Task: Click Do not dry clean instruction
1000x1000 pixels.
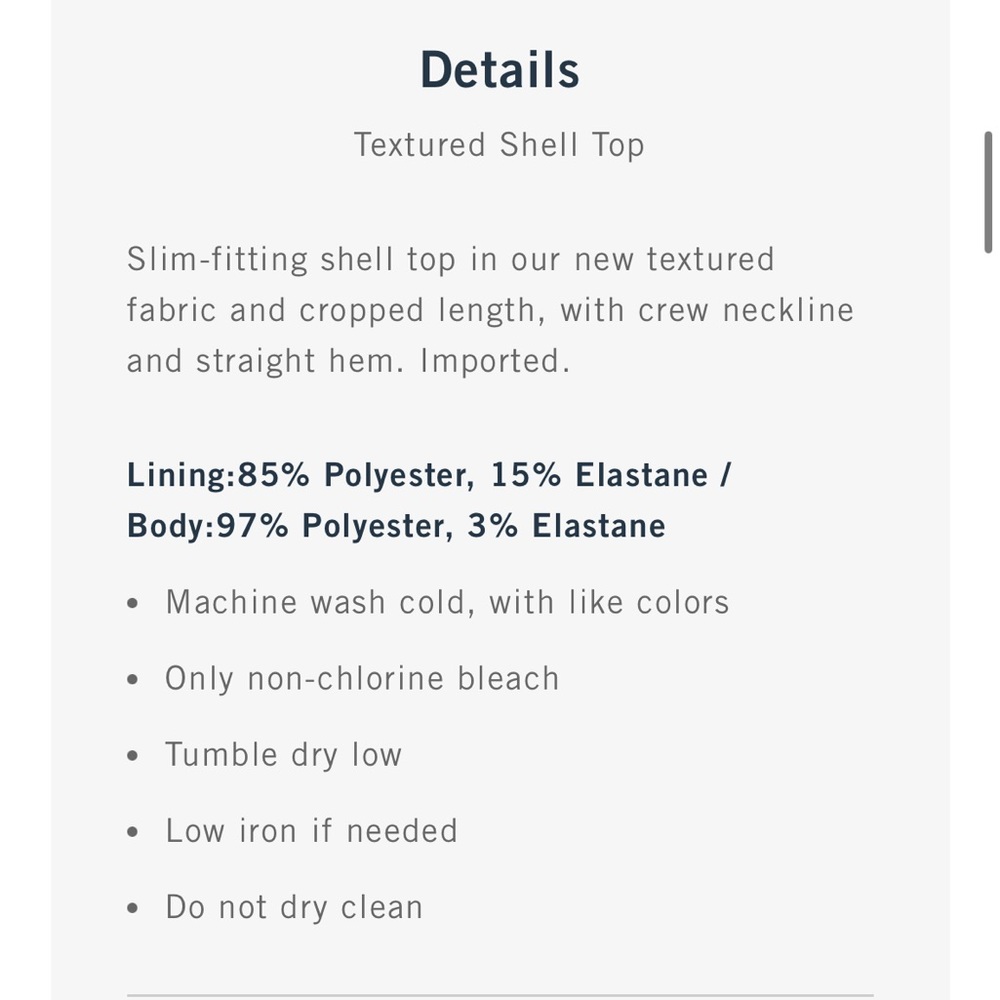Action: 294,907
